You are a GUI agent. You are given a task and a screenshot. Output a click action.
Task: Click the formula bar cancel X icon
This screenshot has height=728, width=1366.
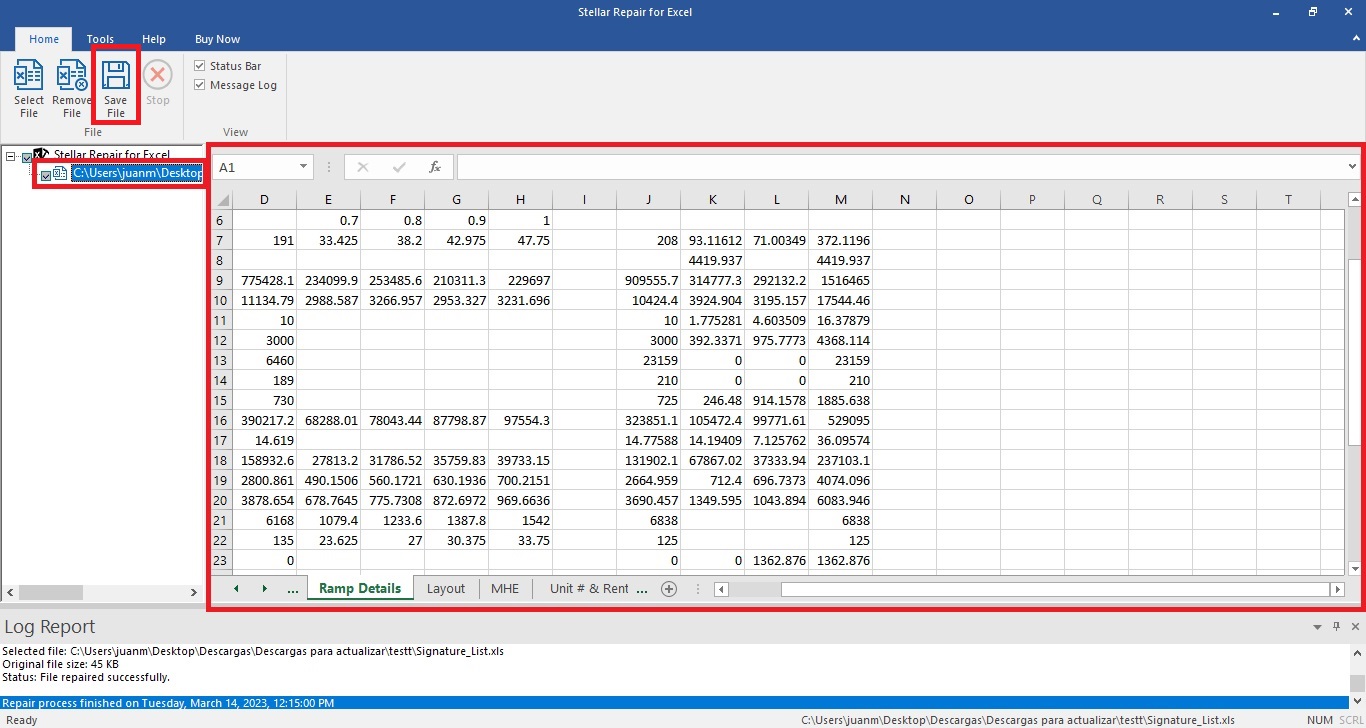click(x=363, y=167)
